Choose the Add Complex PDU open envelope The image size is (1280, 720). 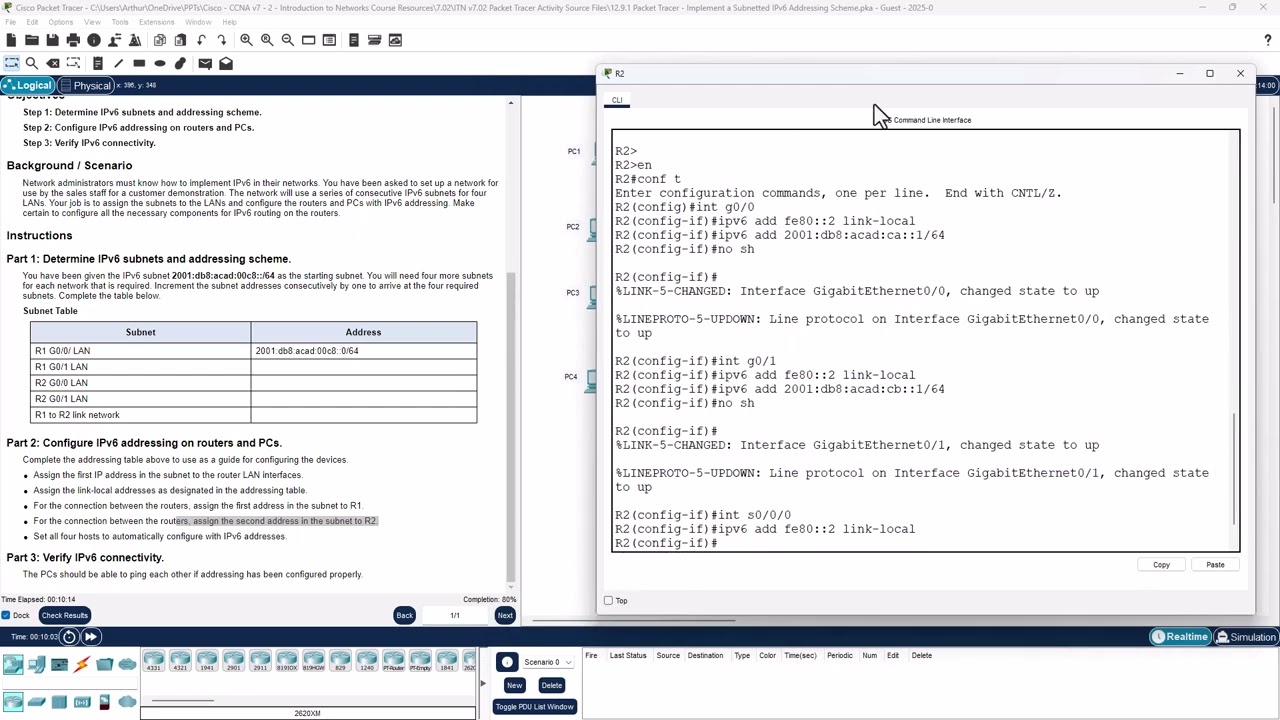[226, 63]
